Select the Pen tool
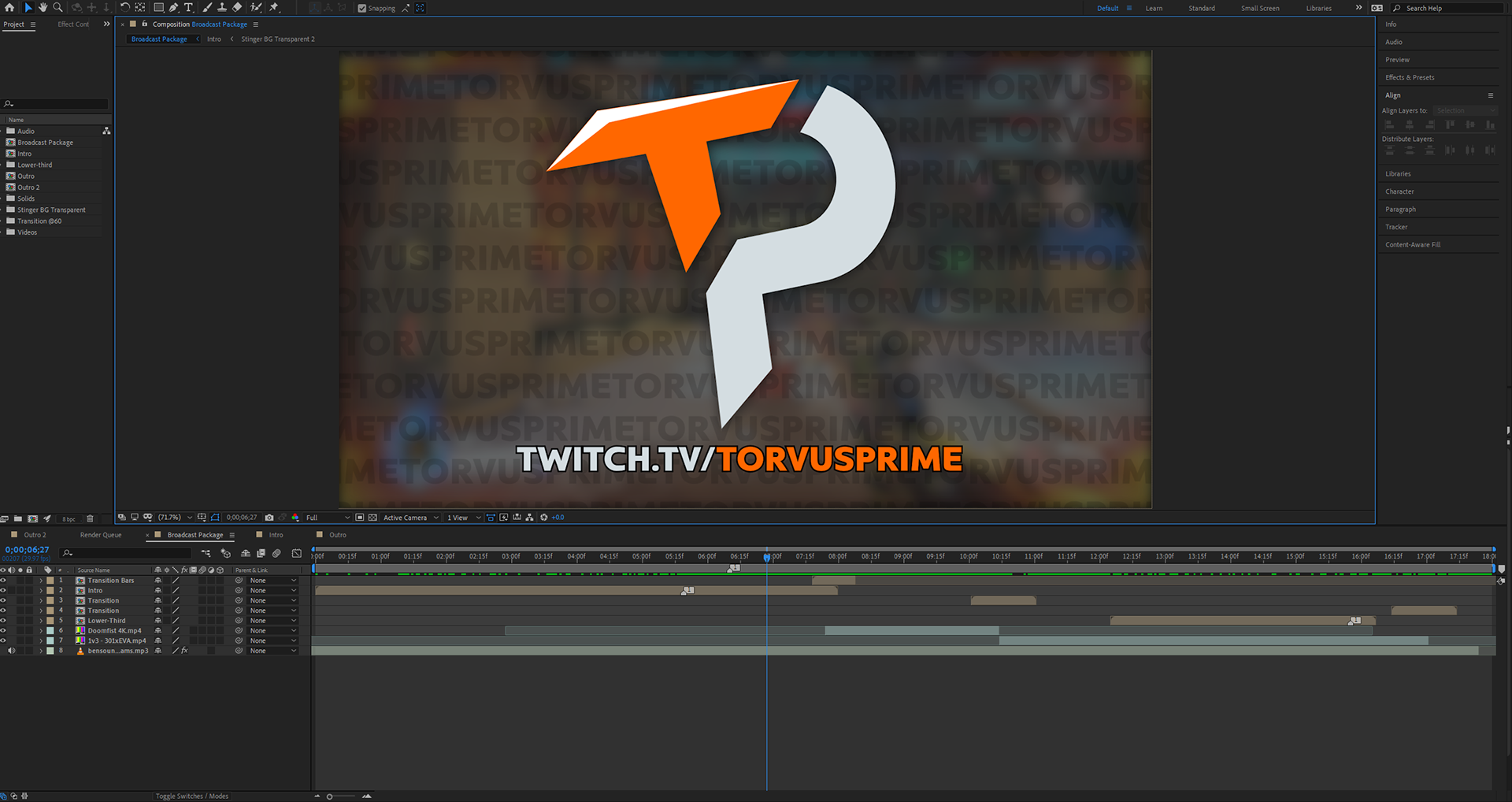Image resolution: width=1512 pixels, height=802 pixels. [x=173, y=7]
